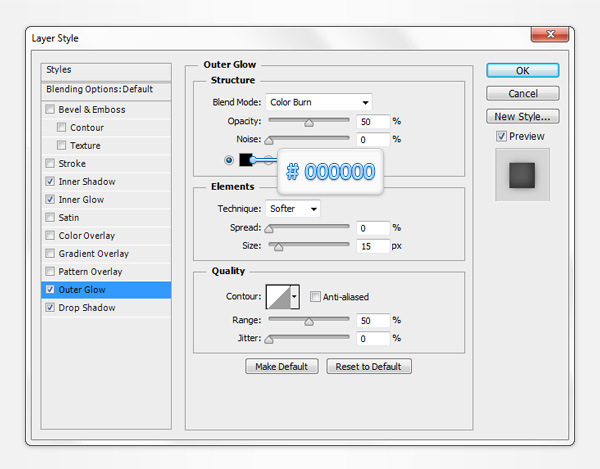600x469 pixels.
Task: Expand the Technique dropdown
Action: [x=293, y=209]
